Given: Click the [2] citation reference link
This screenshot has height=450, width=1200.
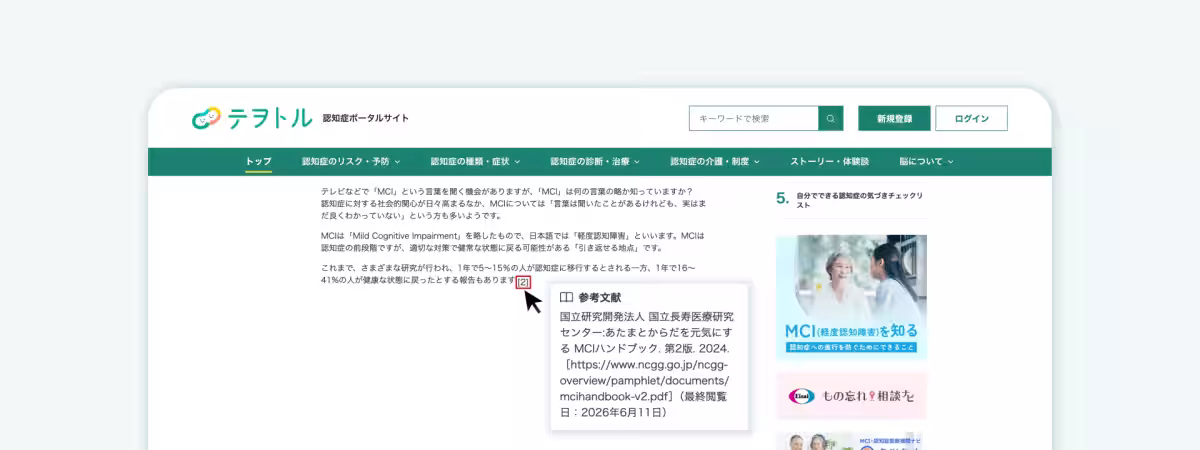Looking at the screenshot, I should tap(523, 282).
